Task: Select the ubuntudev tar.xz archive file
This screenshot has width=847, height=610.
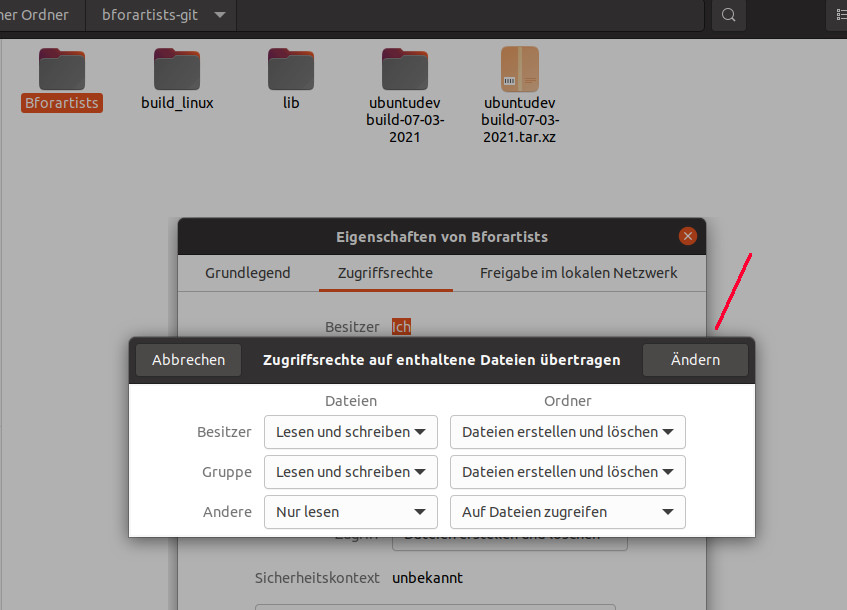Action: (519, 69)
